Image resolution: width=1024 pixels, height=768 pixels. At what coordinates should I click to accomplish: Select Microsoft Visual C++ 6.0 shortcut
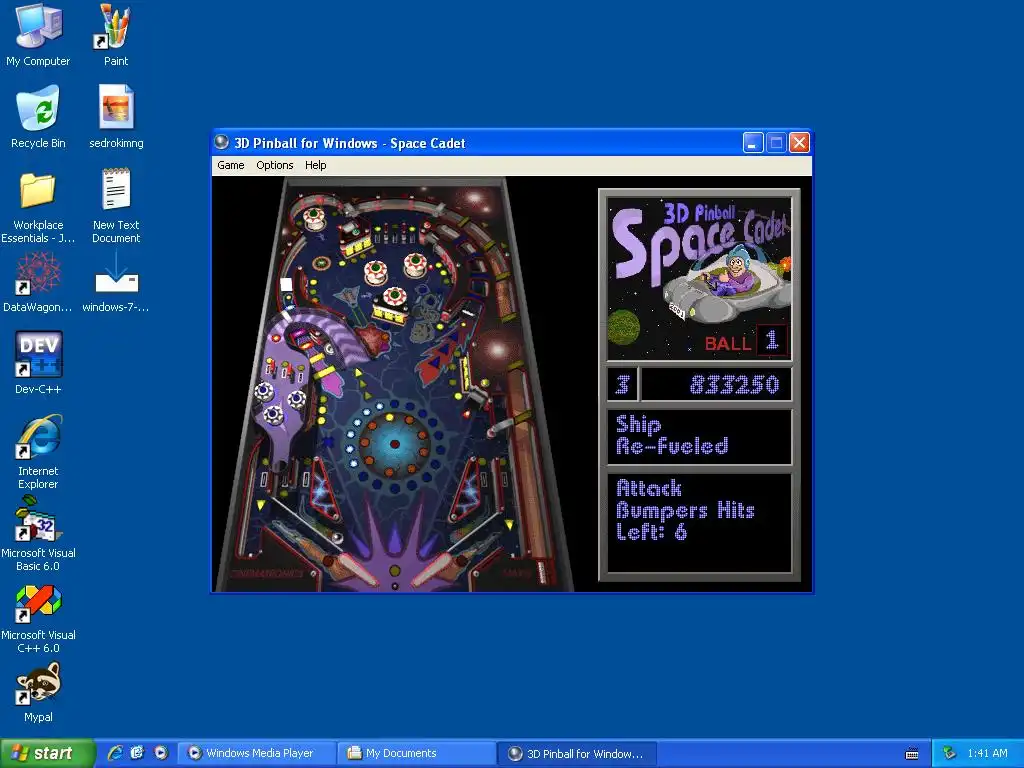tap(38, 618)
